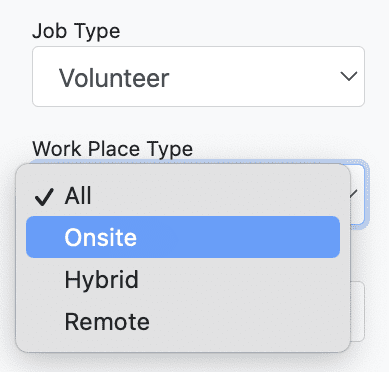Click the Job Type label
The width and height of the screenshot is (390, 372).
coord(76,31)
